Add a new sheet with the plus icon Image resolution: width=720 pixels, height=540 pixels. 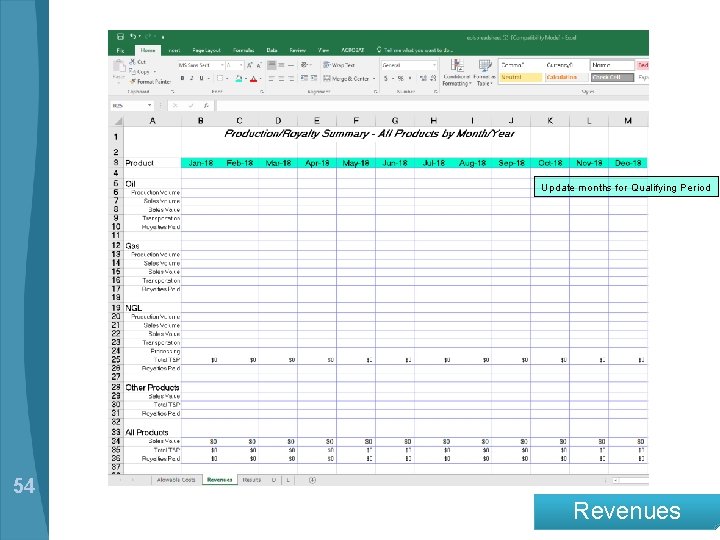pos(312,480)
